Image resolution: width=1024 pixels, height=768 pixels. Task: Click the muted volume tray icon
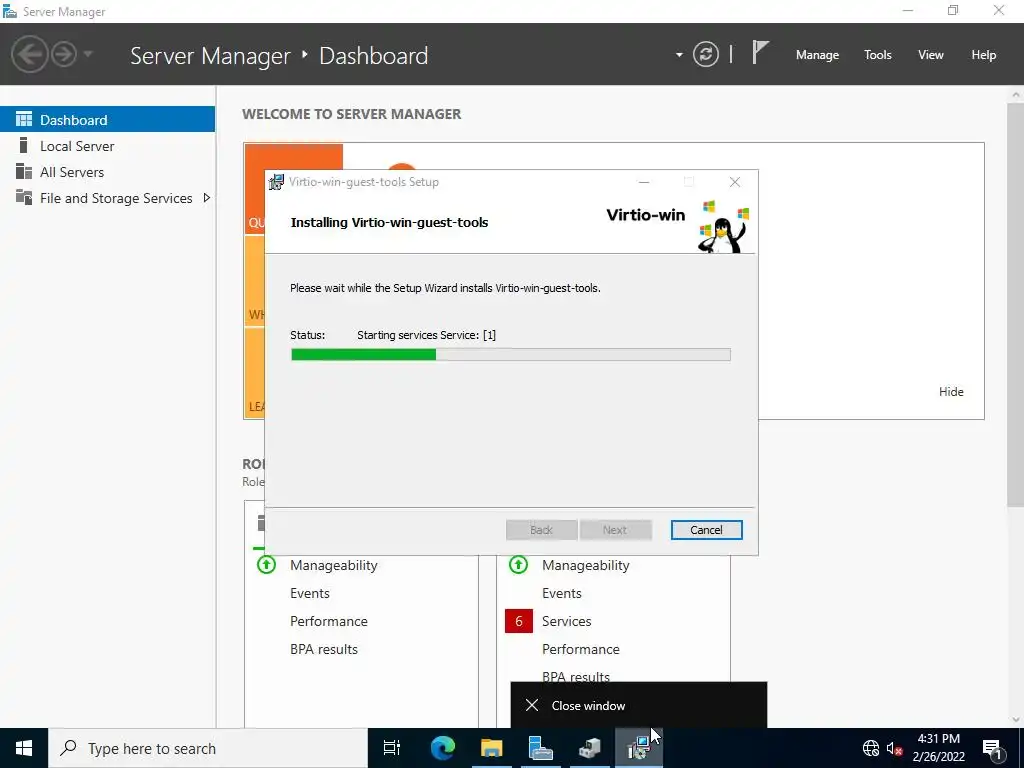894,748
